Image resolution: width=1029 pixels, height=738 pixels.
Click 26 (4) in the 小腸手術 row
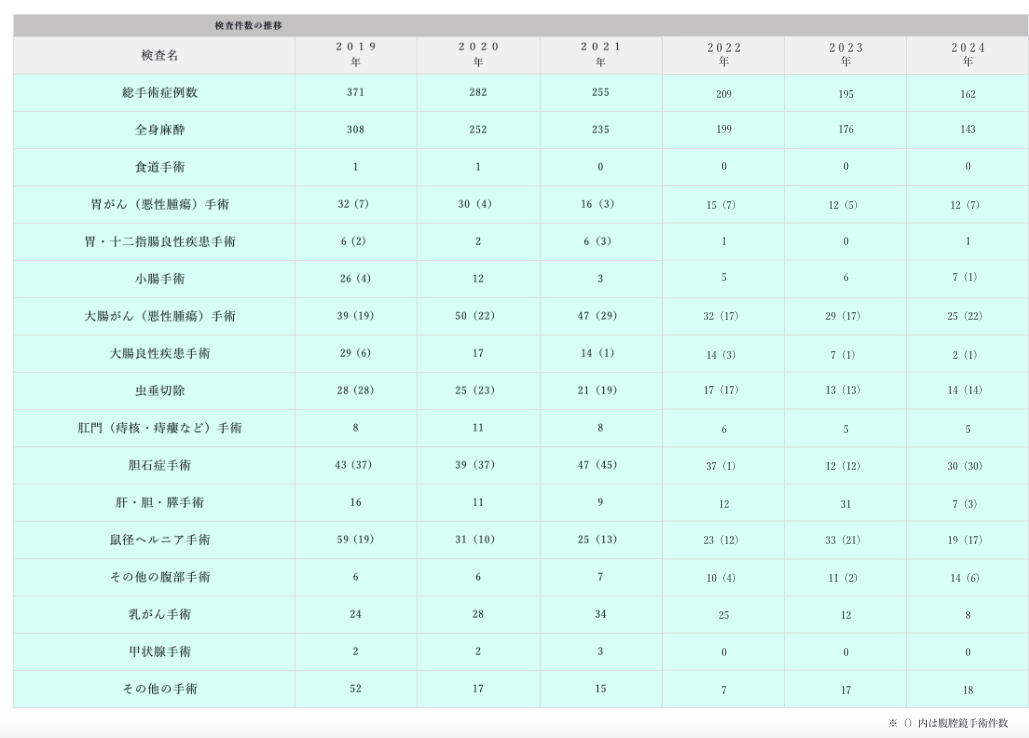(x=355, y=279)
